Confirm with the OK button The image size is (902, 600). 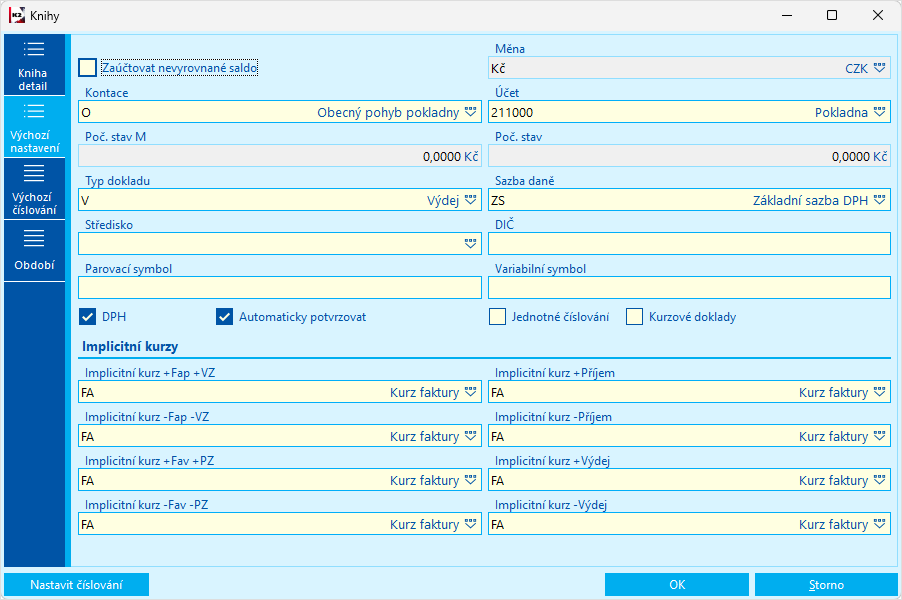(677, 585)
